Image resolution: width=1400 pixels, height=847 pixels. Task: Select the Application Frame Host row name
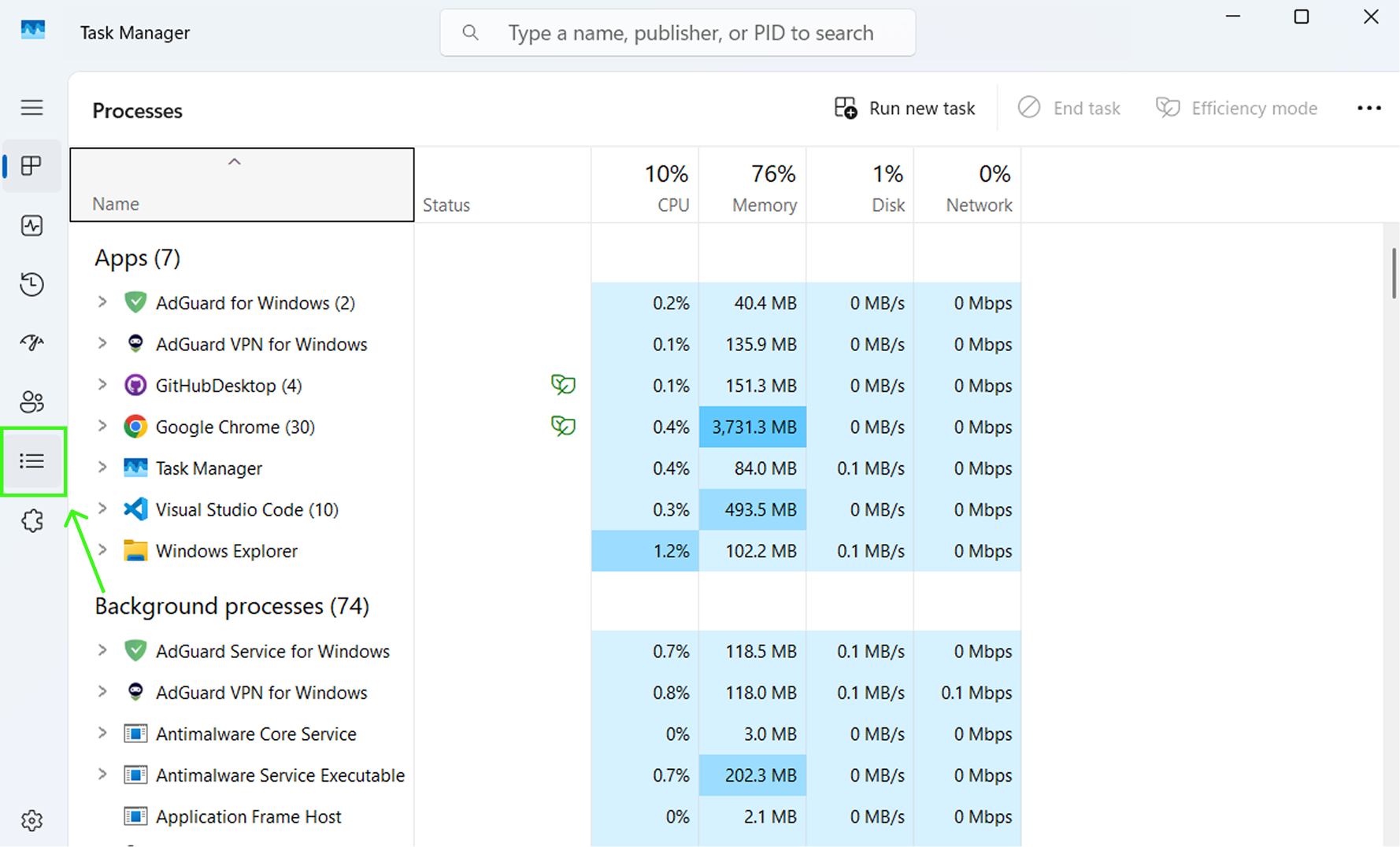click(248, 816)
